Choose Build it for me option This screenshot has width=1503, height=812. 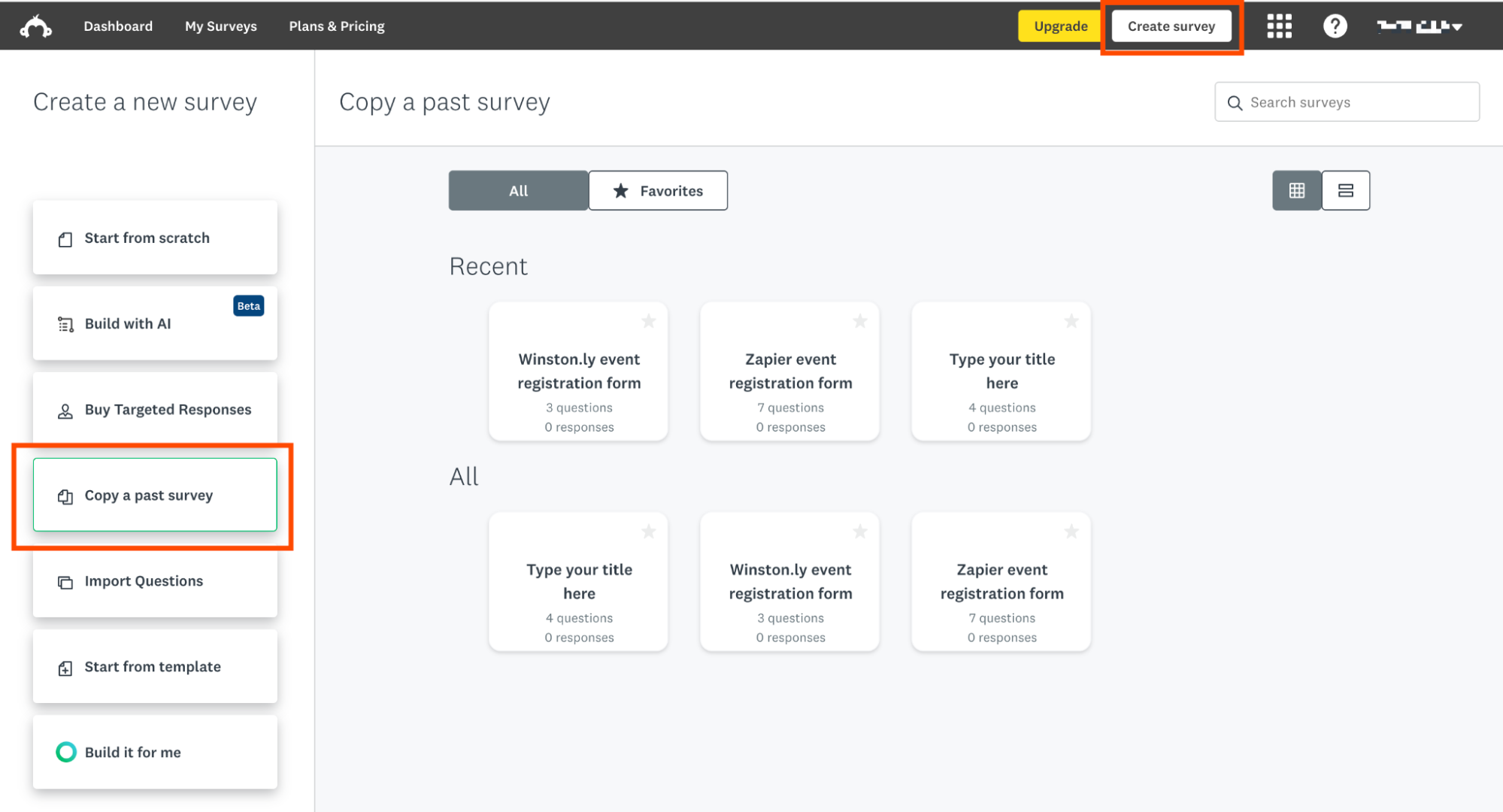[x=155, y=753]
